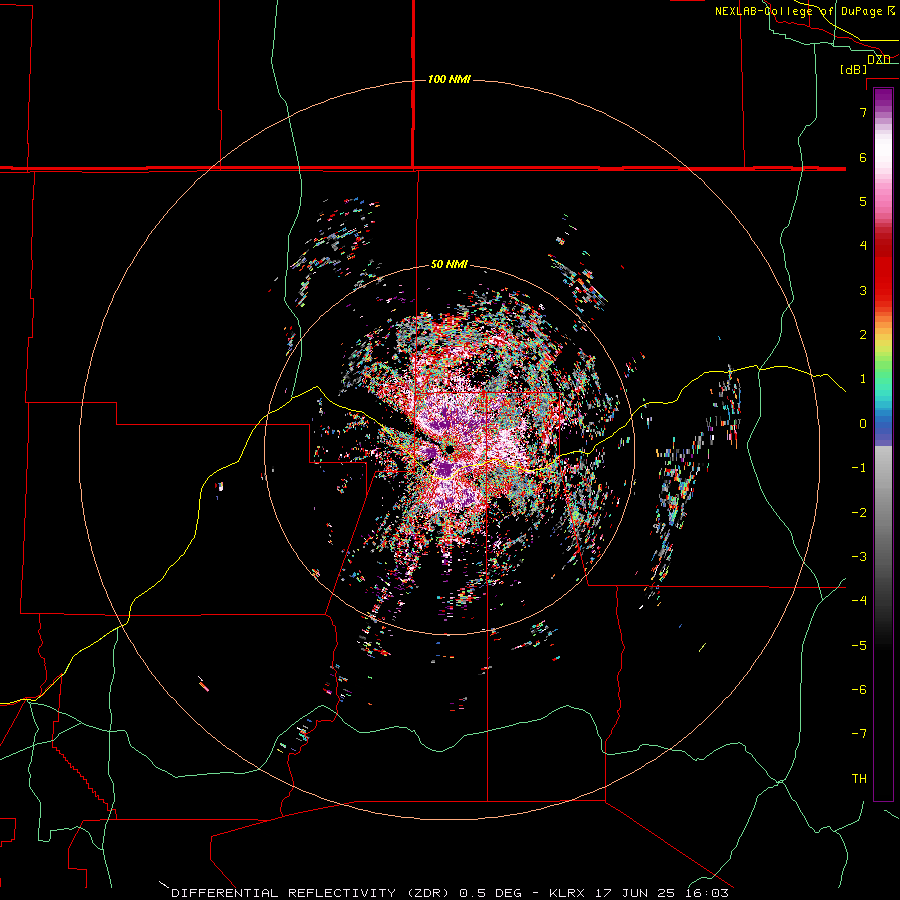Screen dimensions: 900x900
Task: Click the "16:03" time in the caption
Action: pos(709,893)
